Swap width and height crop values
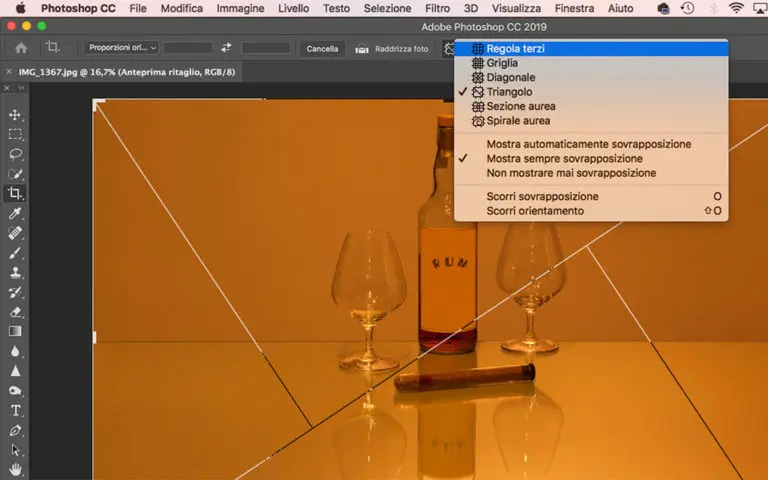Image resolution: width=768 pixels, height=480 pixels. [x=226, y=48]
